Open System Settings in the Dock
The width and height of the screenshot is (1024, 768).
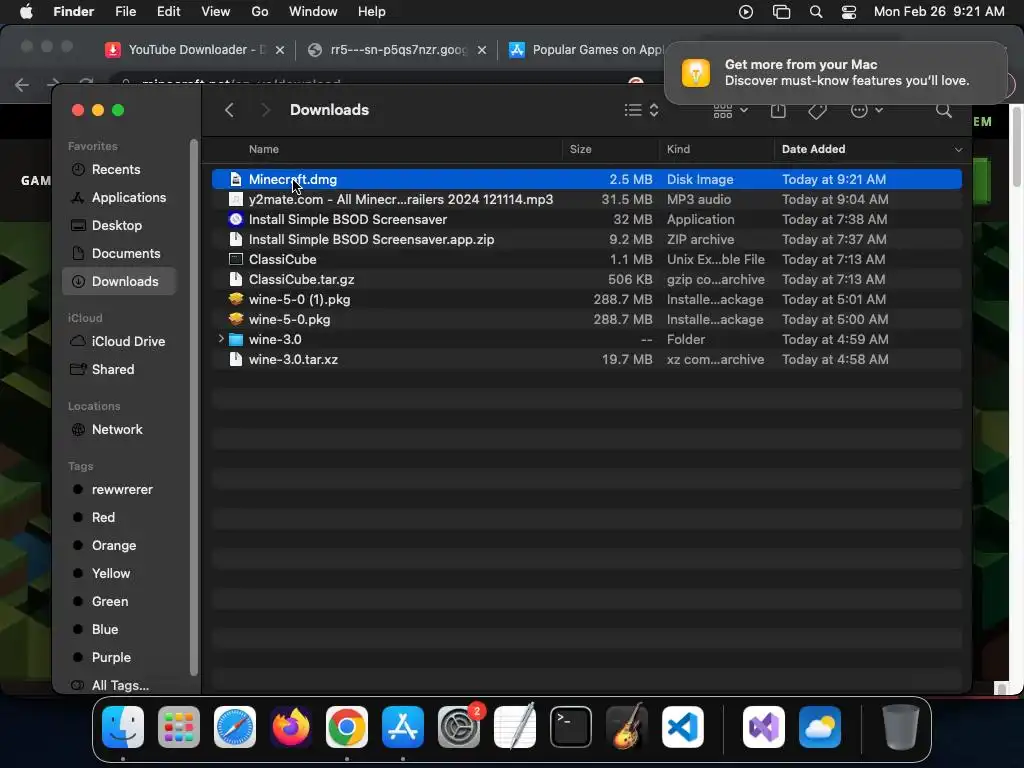(459, 727)
